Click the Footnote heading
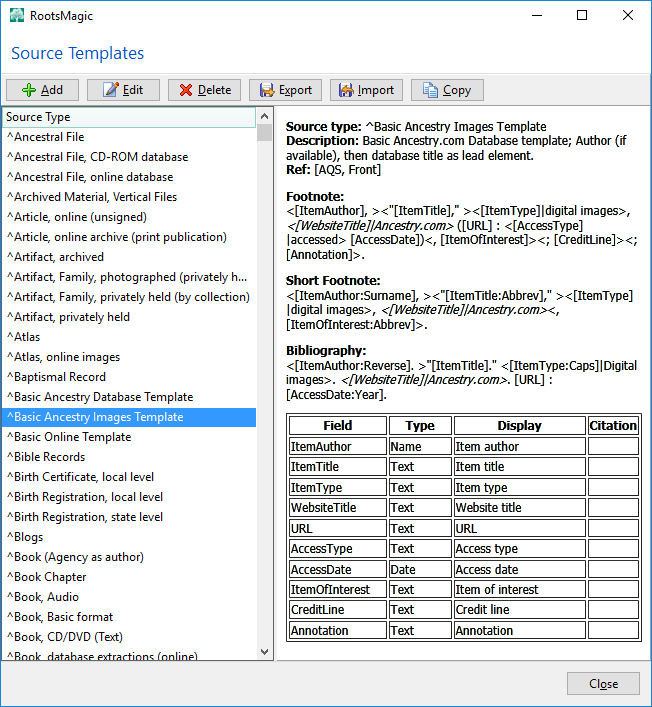Image resolution: width=652 pixels, height=707 pixels. 315,197
